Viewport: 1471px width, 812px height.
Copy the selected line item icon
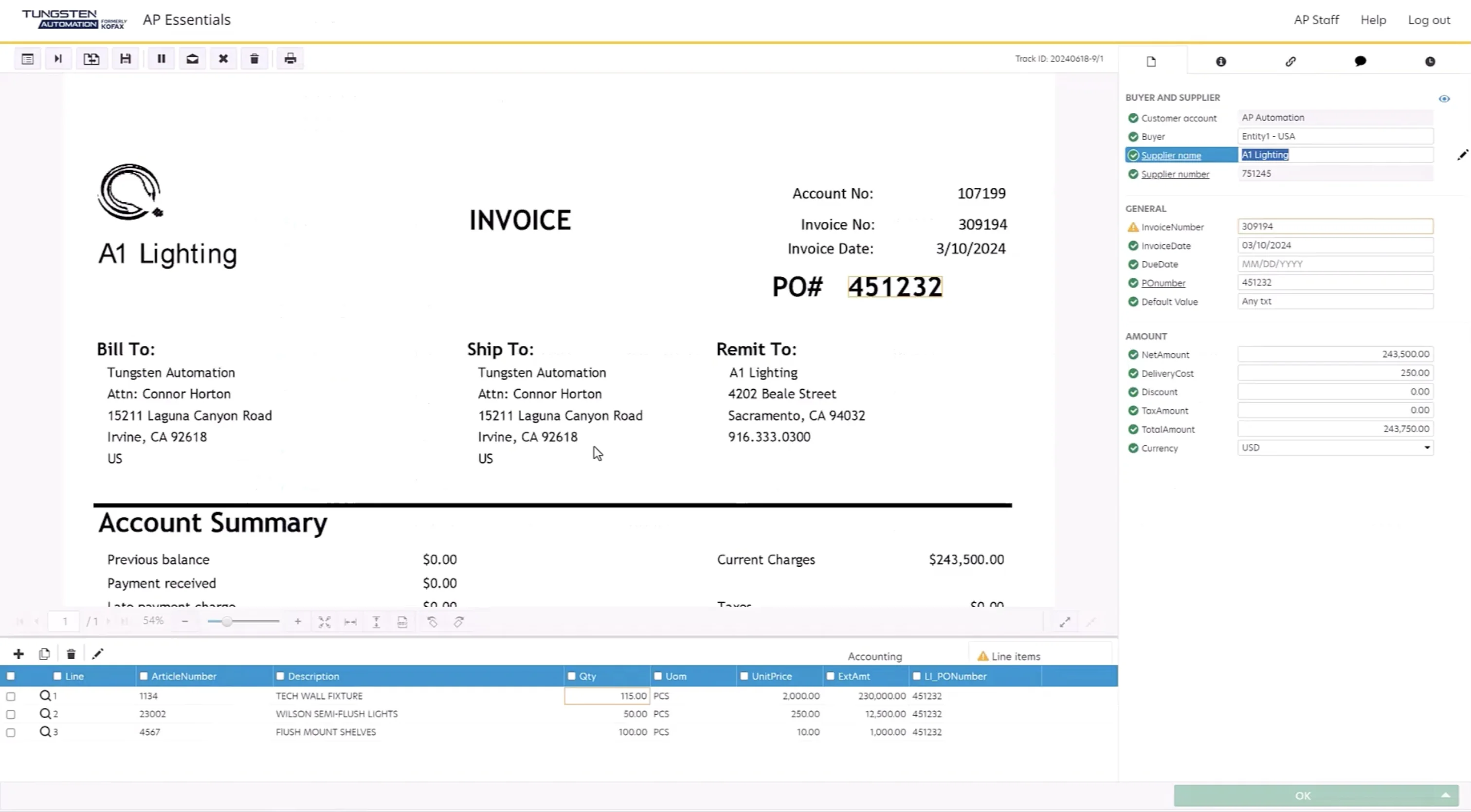pos(45,654)
